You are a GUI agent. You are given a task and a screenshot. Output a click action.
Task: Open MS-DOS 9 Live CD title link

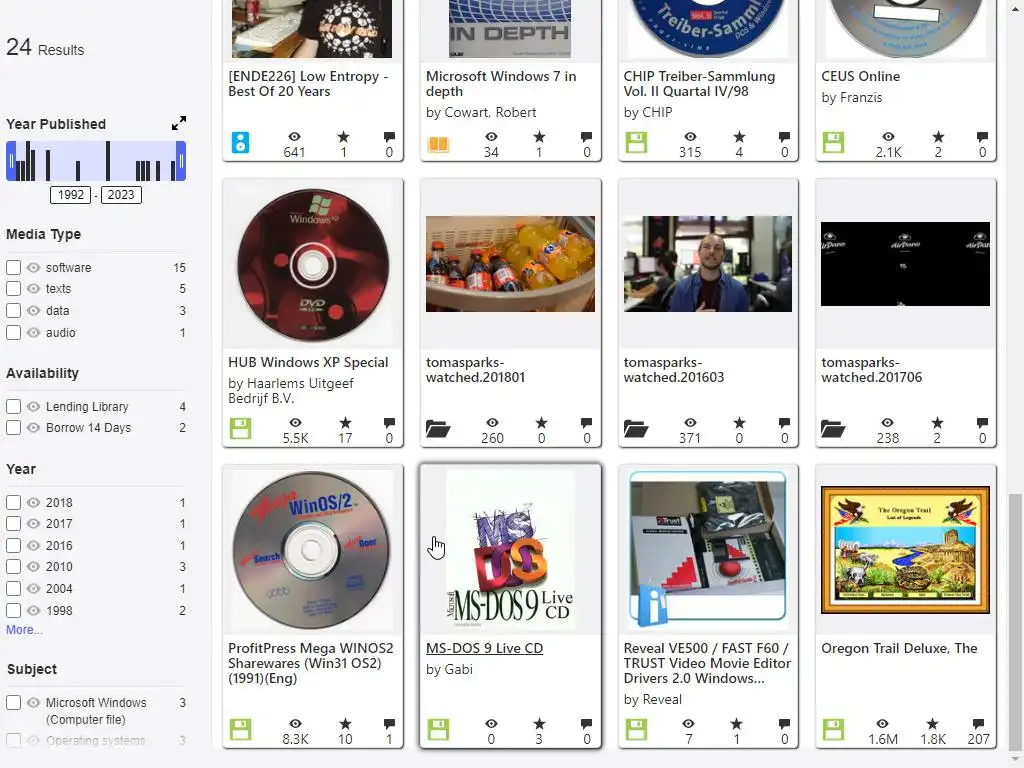[485, 648]
